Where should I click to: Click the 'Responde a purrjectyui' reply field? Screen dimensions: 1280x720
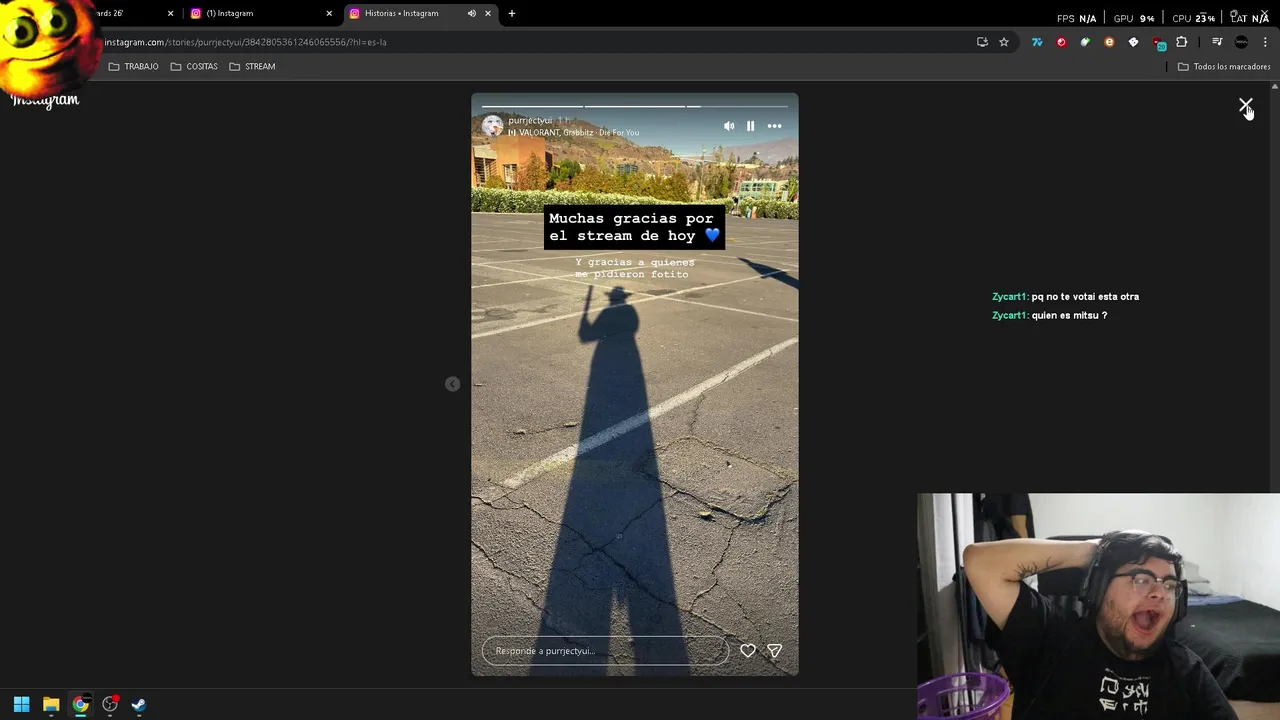[x=605, y=651]
